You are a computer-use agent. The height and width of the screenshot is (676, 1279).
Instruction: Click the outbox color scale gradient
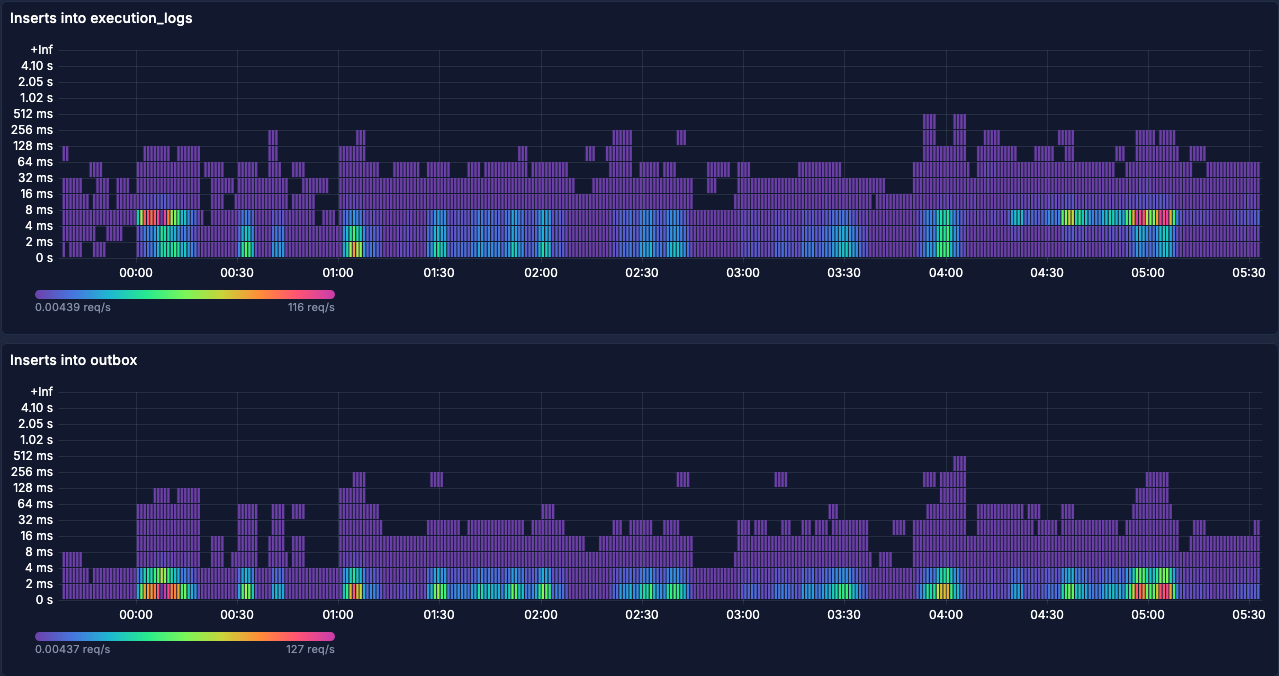[x=185, y=634]
